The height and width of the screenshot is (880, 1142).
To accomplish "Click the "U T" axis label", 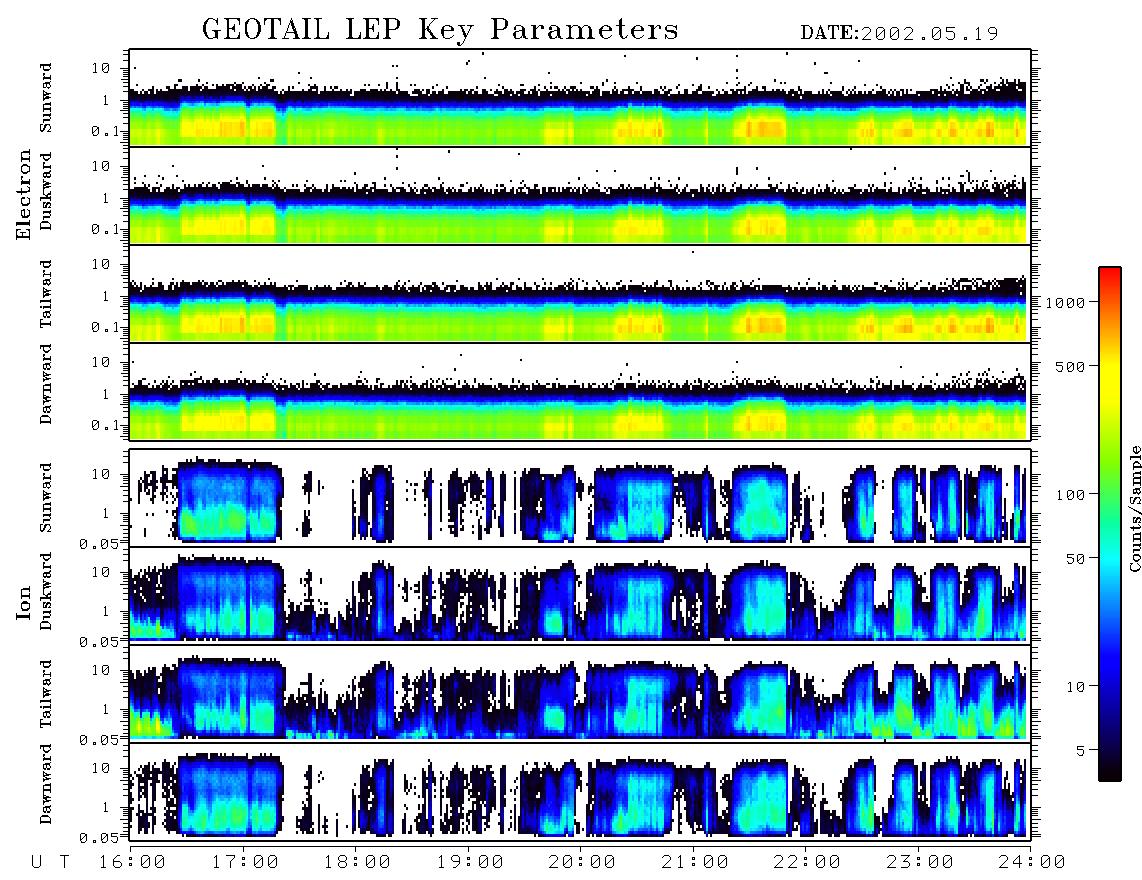I will pos(51,863).
